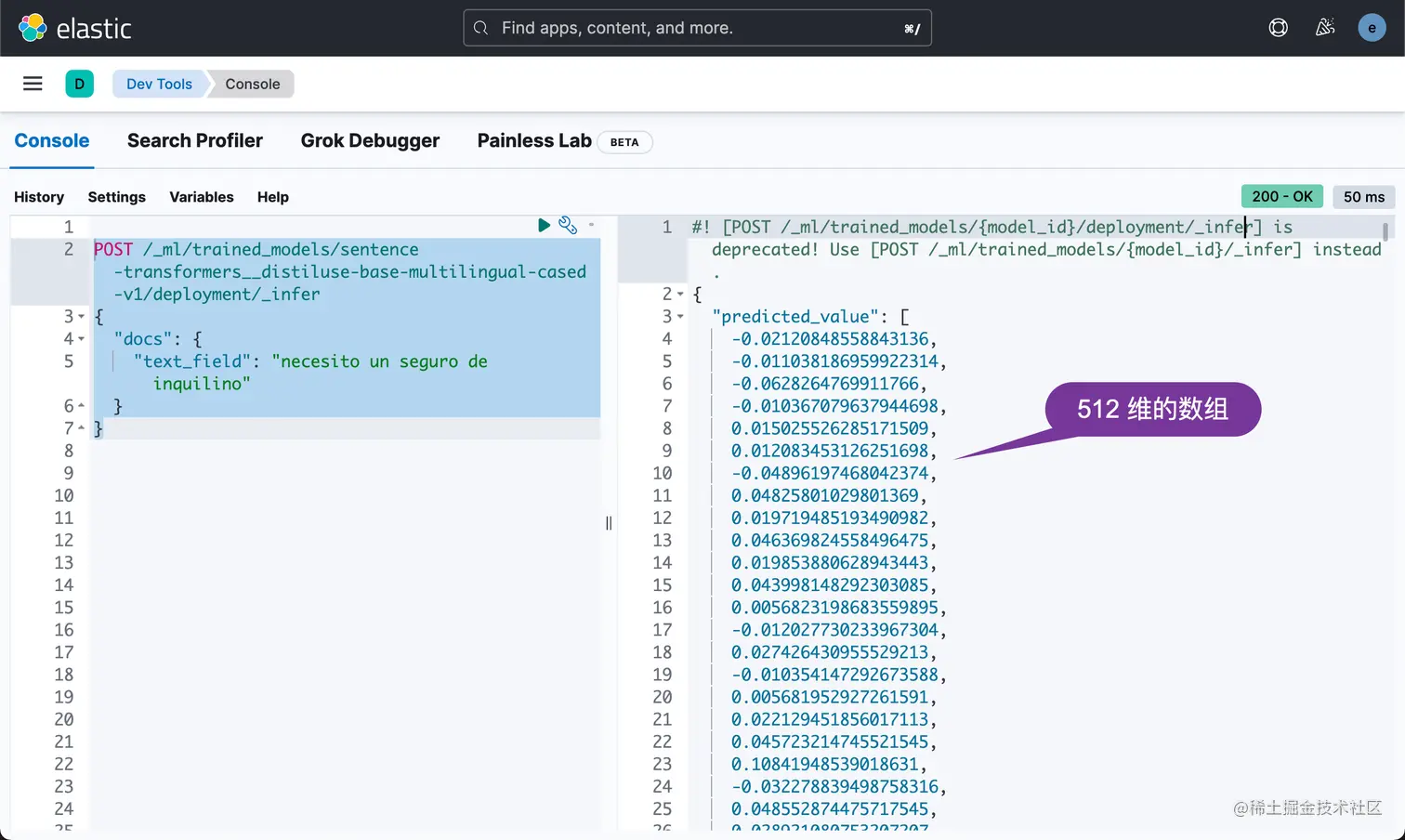Collapse editor line 3 fold arrow
This screenshot has width=1405, height=840.
coord(82,317)
